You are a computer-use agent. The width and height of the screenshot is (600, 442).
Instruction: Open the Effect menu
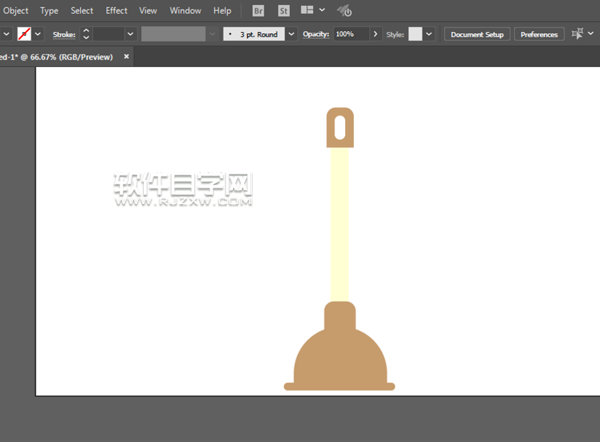tap(116, 10)
